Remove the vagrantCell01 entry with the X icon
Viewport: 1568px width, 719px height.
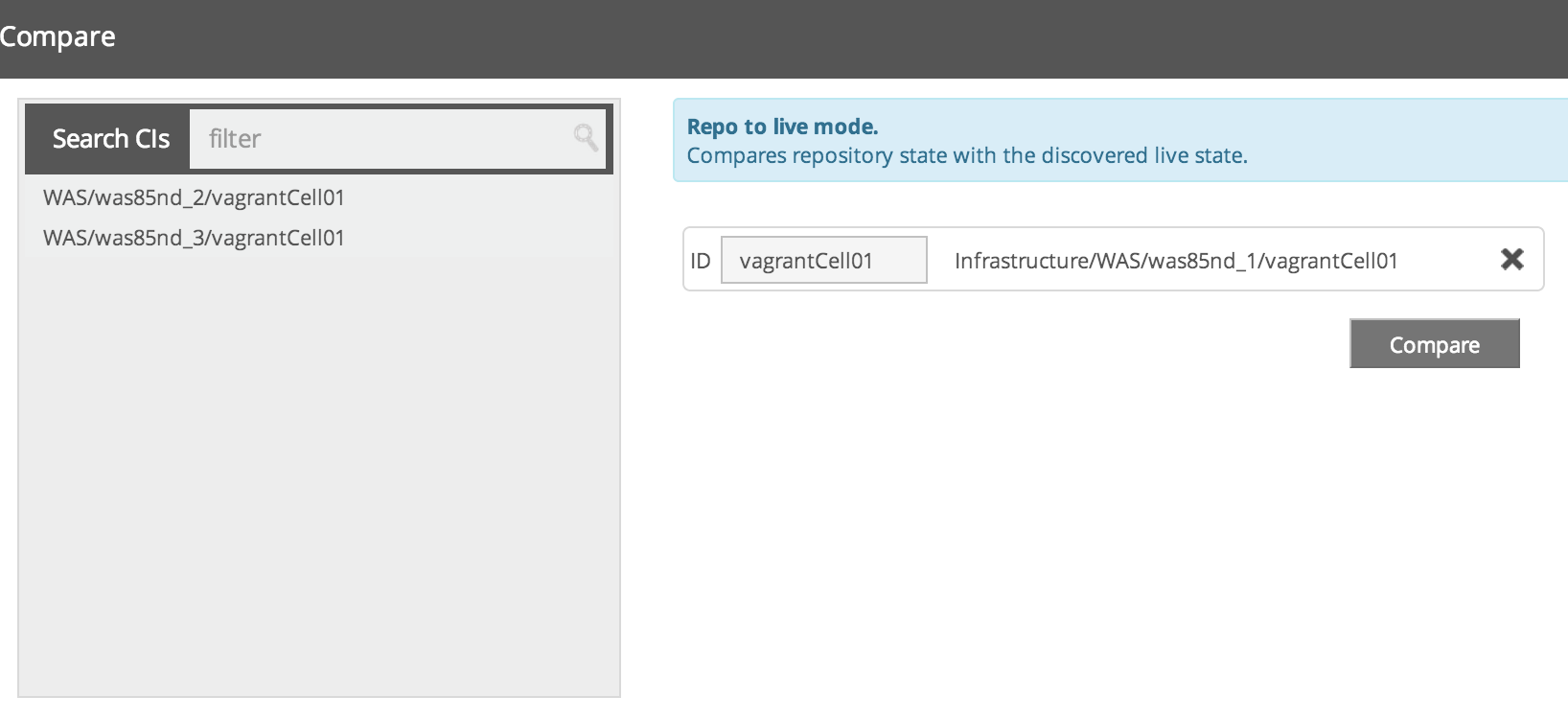click(1511, 259)
